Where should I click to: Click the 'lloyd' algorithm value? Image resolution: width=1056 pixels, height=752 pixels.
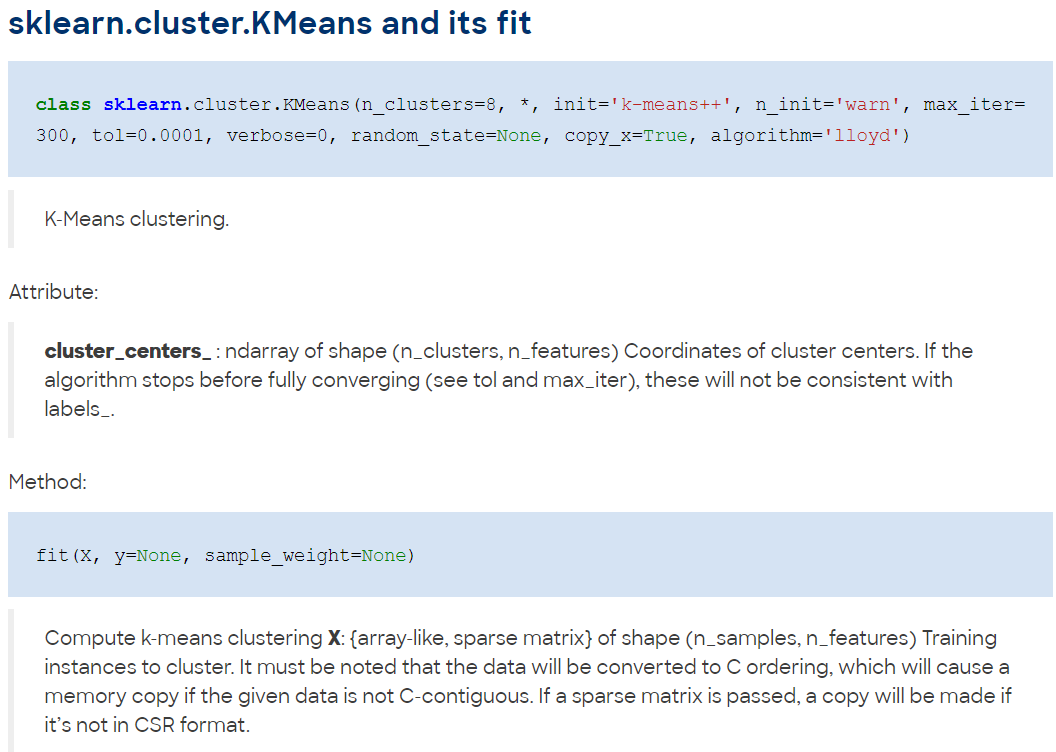(862, 136)
